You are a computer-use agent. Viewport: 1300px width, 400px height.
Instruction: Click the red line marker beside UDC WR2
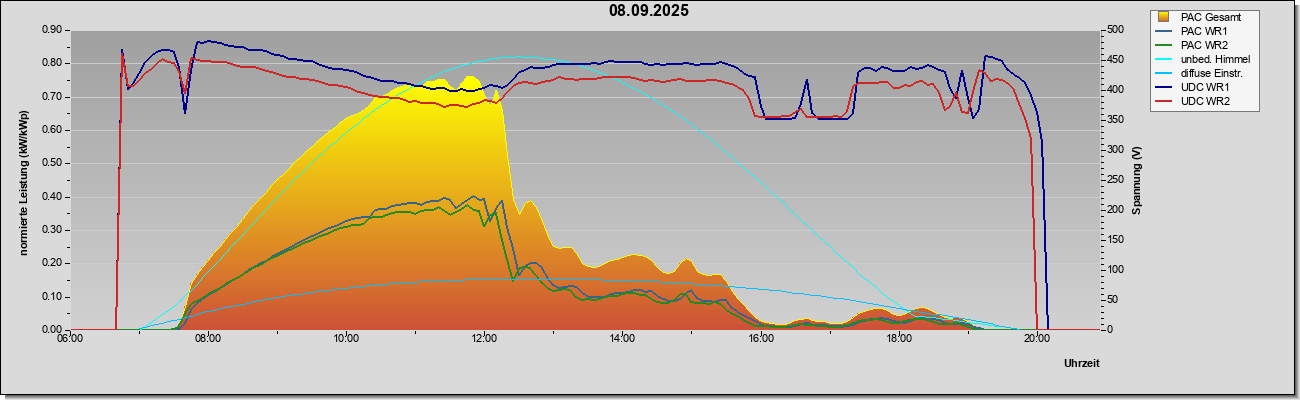point(1165,101)
